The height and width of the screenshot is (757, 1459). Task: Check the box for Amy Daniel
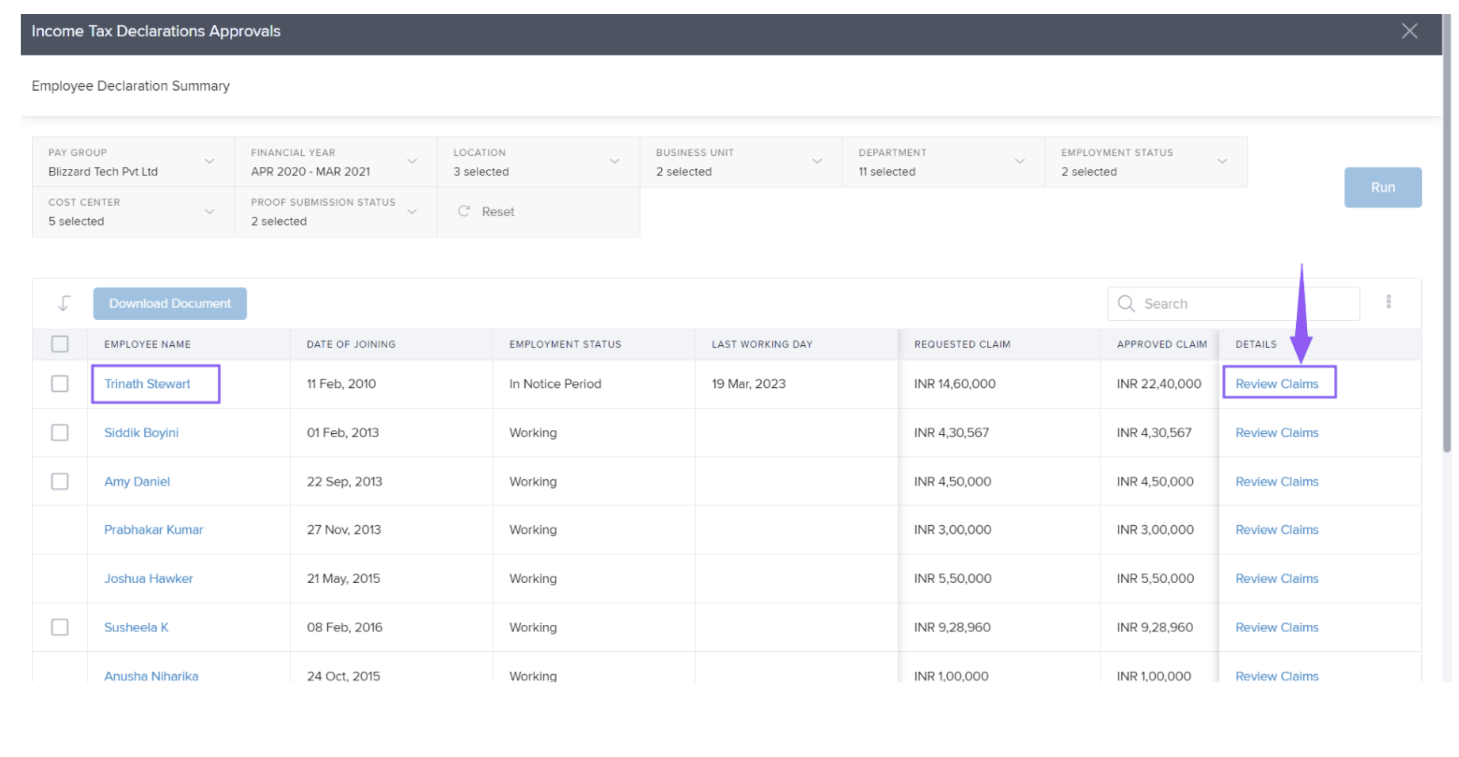(x=60, y=482)
